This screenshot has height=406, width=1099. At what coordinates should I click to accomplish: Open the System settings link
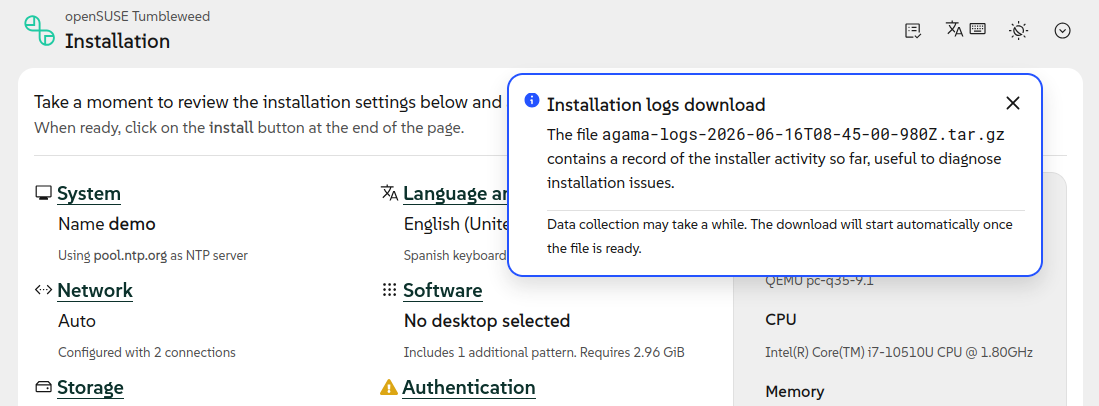pos(89,194)
